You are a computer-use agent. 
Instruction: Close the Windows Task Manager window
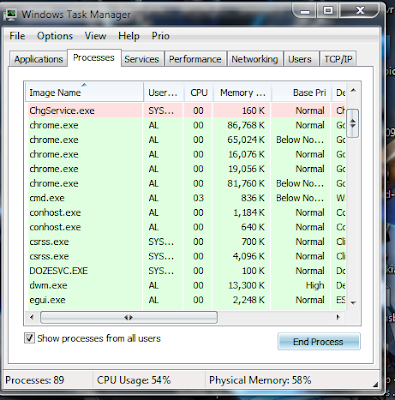click(360, 11)
